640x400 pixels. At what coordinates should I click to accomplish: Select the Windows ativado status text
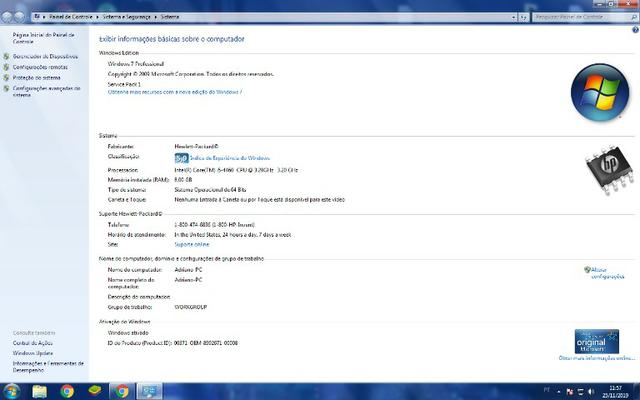tap(128, 333)
